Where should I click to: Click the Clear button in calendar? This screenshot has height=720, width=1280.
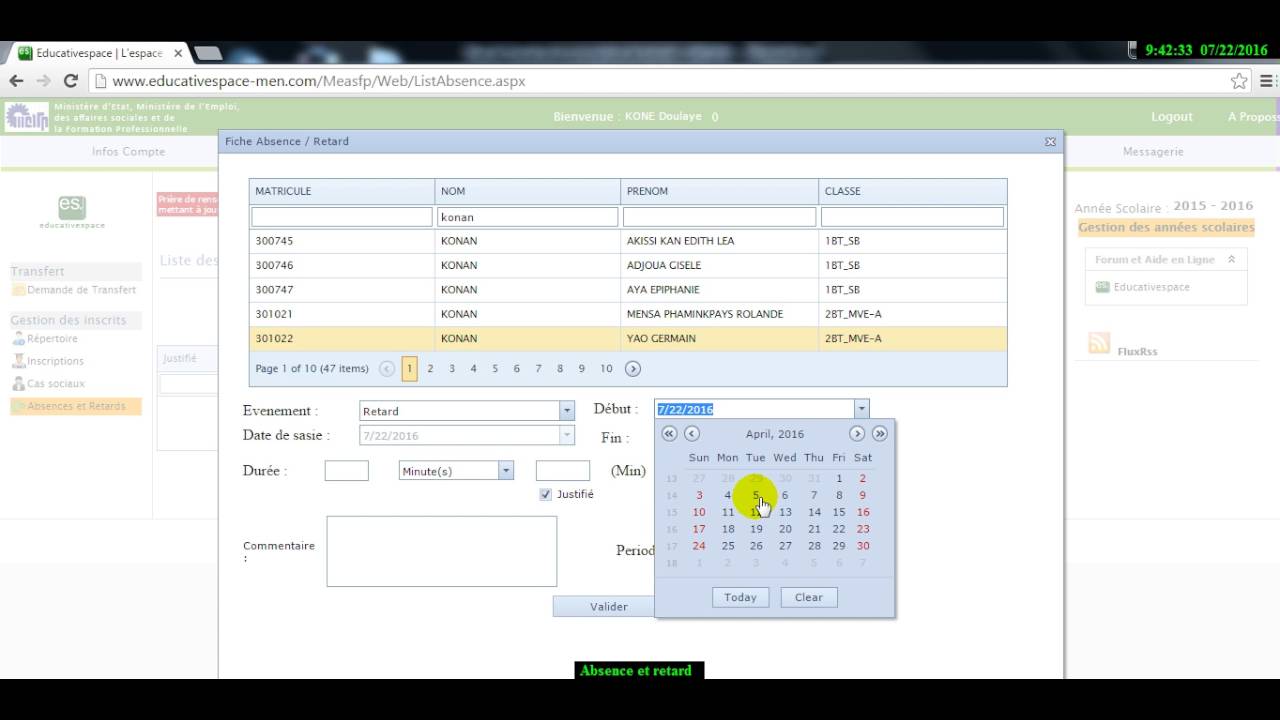click(x=809, y=597)
